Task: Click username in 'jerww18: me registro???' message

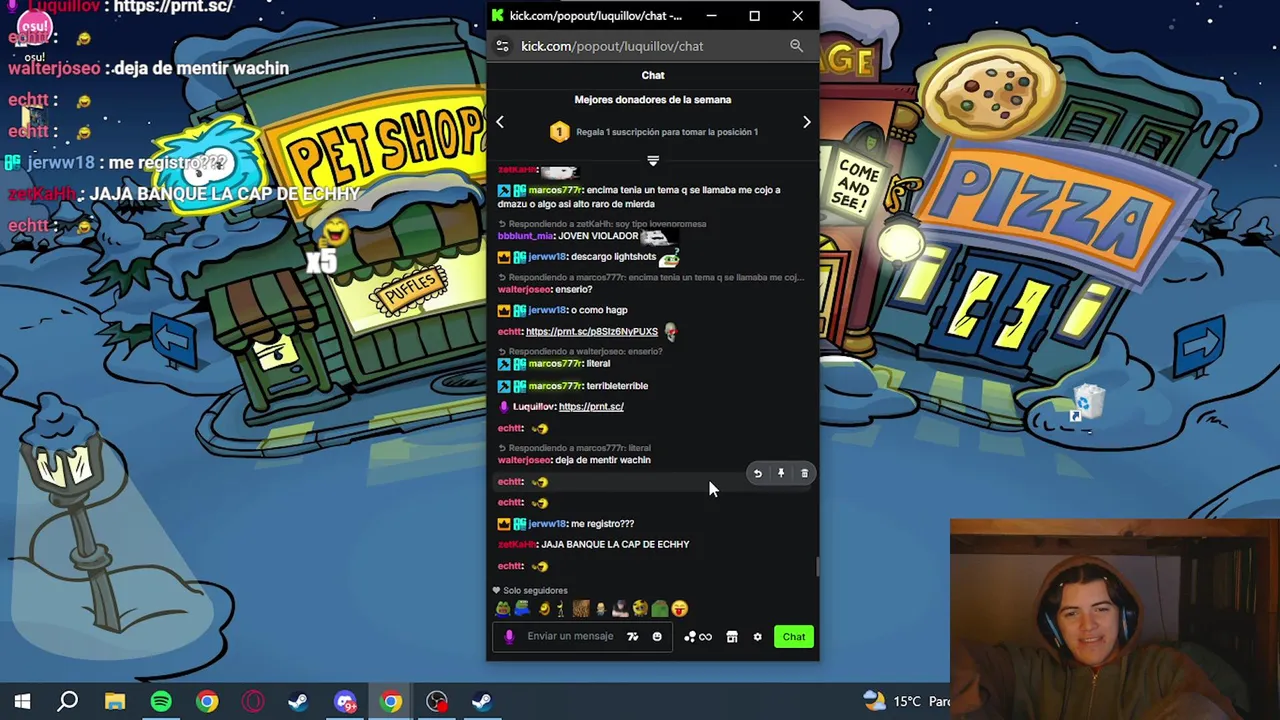Action: pyautogui.click(x=547, y=524)
